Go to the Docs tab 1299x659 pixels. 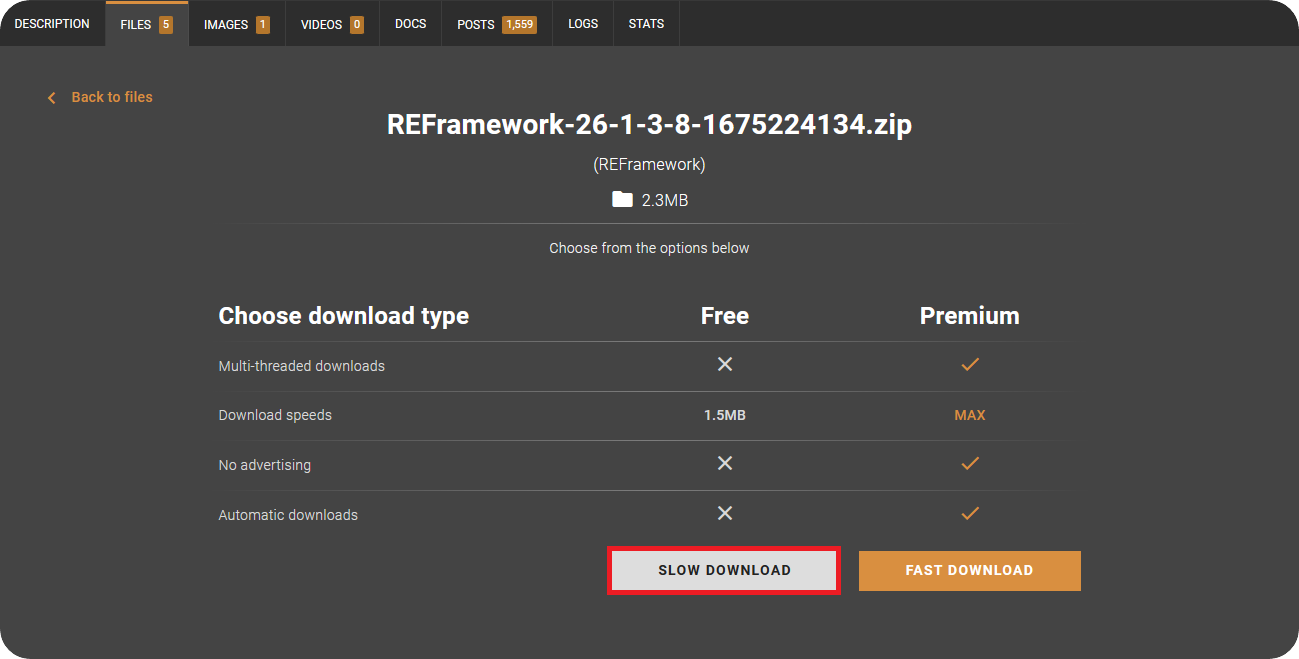[411, 24]
